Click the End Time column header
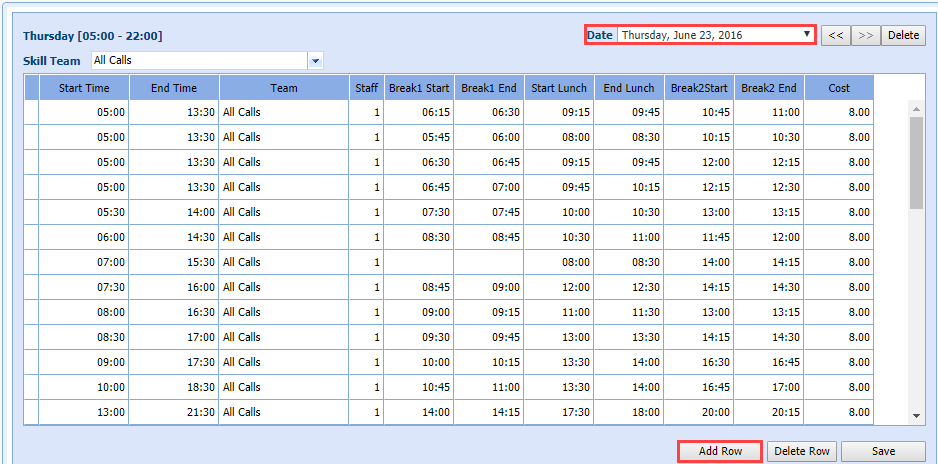 [174, 88]
